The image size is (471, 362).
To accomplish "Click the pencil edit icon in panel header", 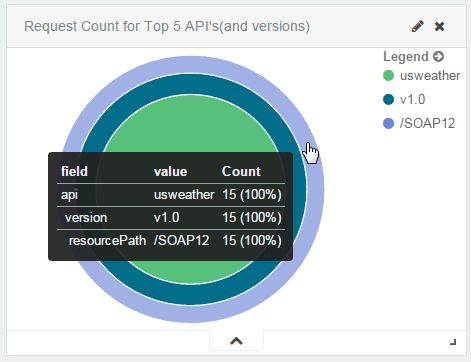I will click(x=418, y=26).
